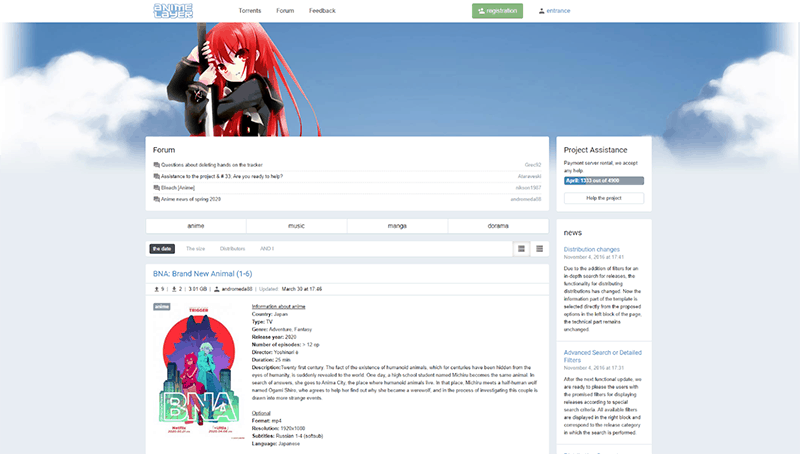The width and height of the screenshot is (800, 454).
Task: Click the AnimeLayer site logo
Action: tap(173, 11)
